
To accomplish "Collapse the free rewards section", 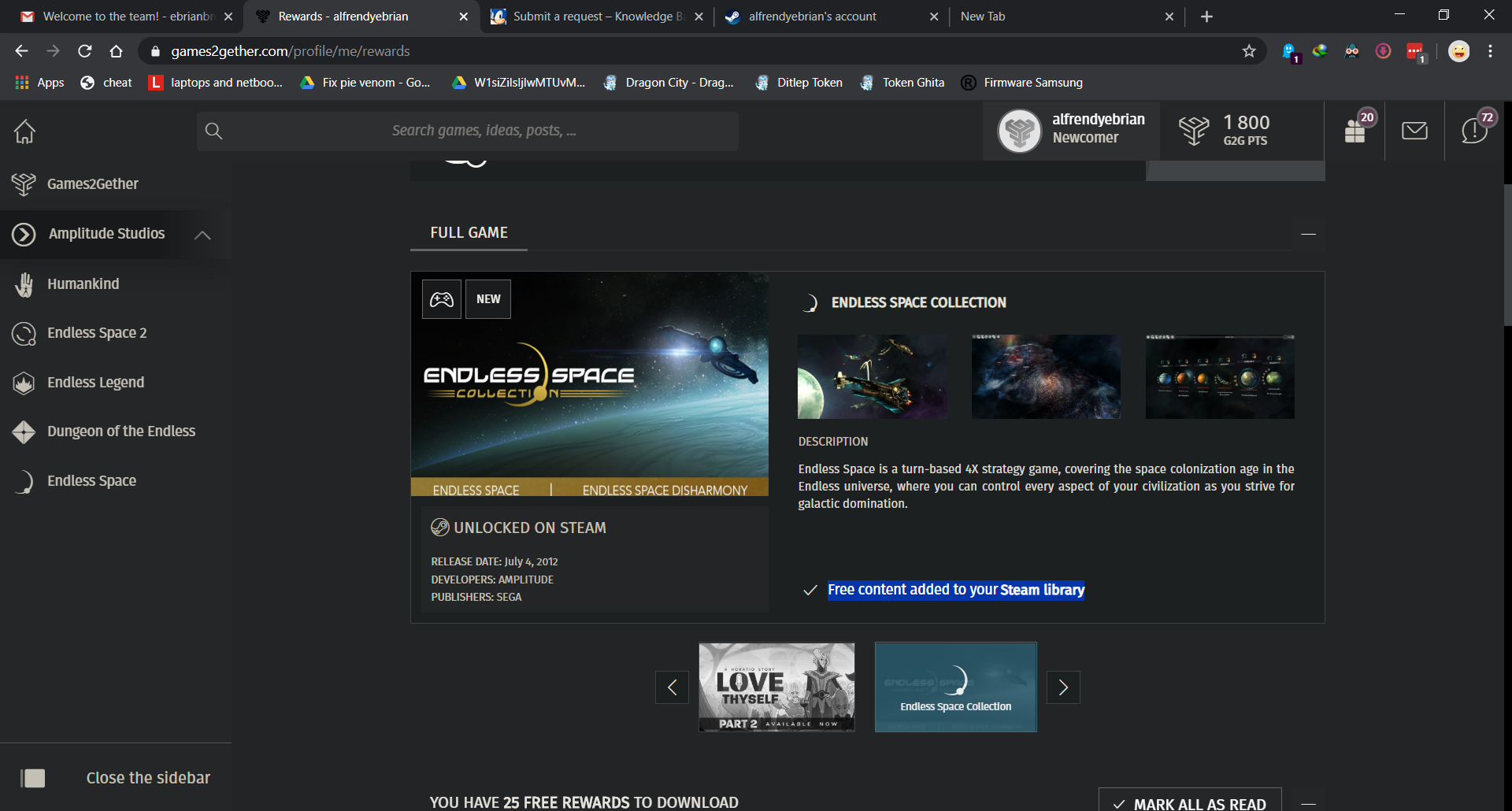I will [x=1309, y=803].
